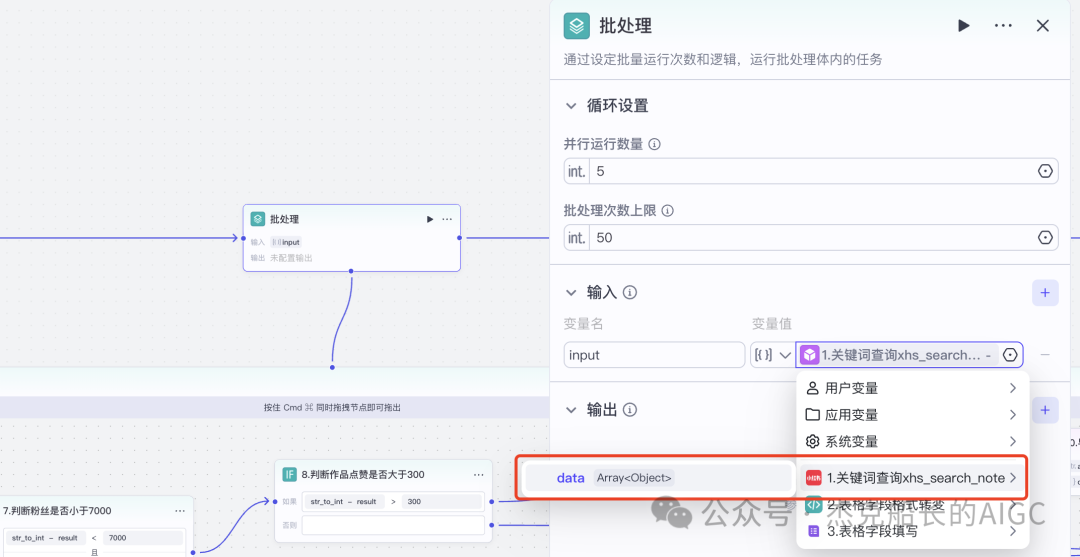
Task: Remove the input variable row
Action: (x=1045, y=355)
